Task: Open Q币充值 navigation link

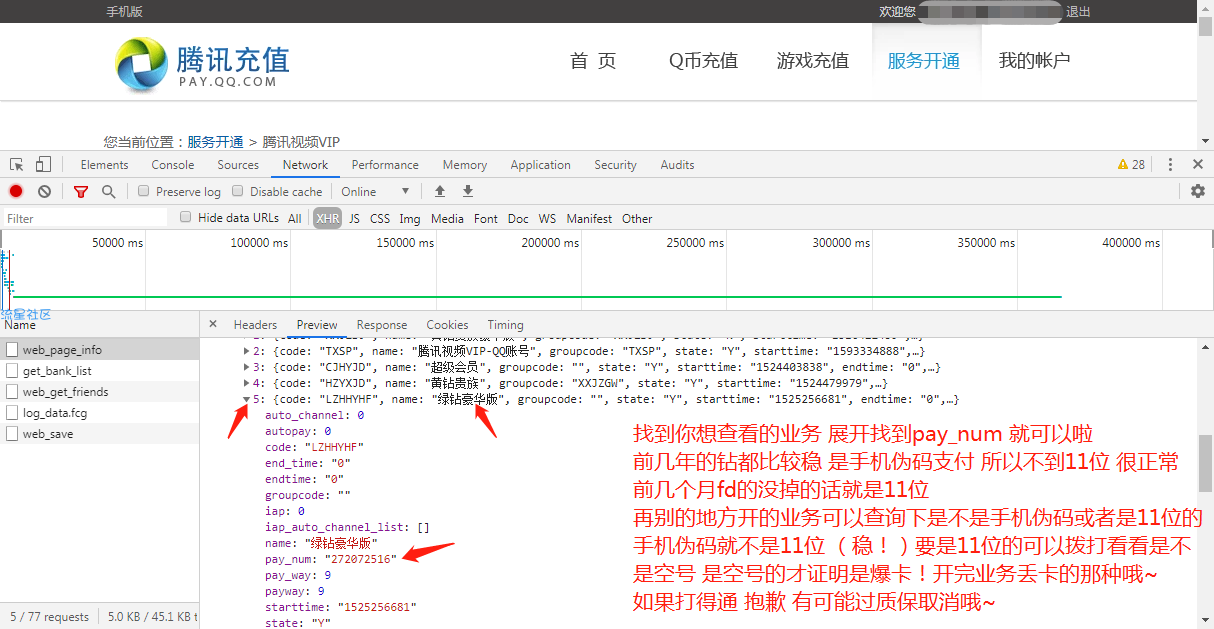Action: [x=704, y=61]
